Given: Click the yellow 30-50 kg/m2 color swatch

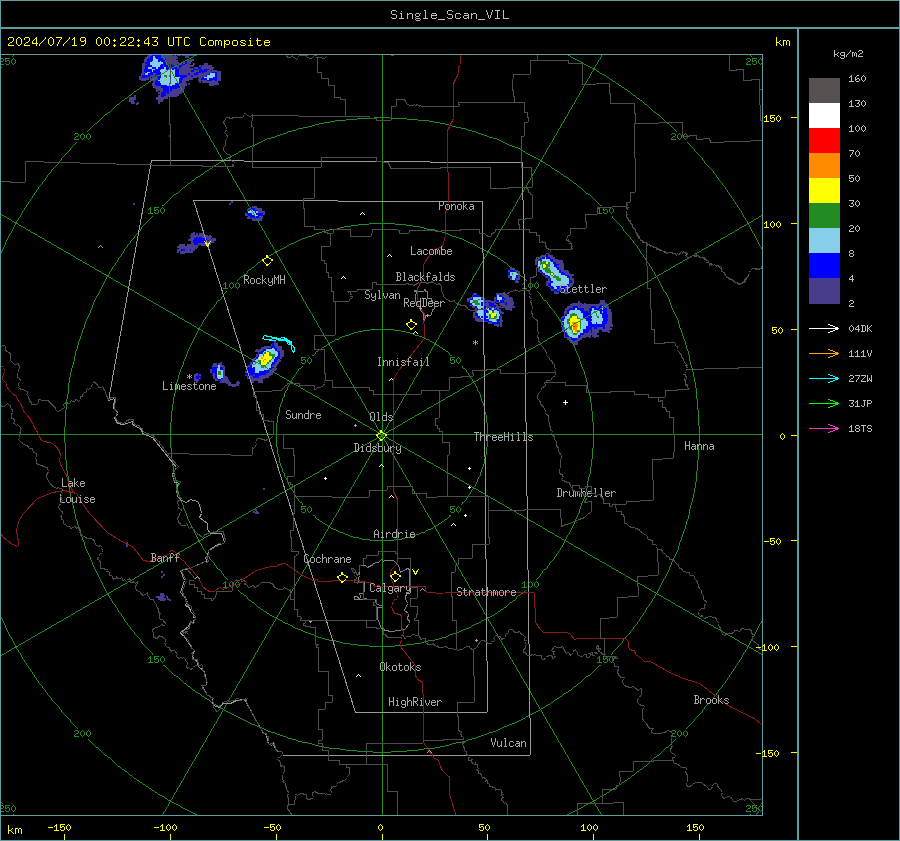Looking at the screenshot, I should [x=824, y=191].
